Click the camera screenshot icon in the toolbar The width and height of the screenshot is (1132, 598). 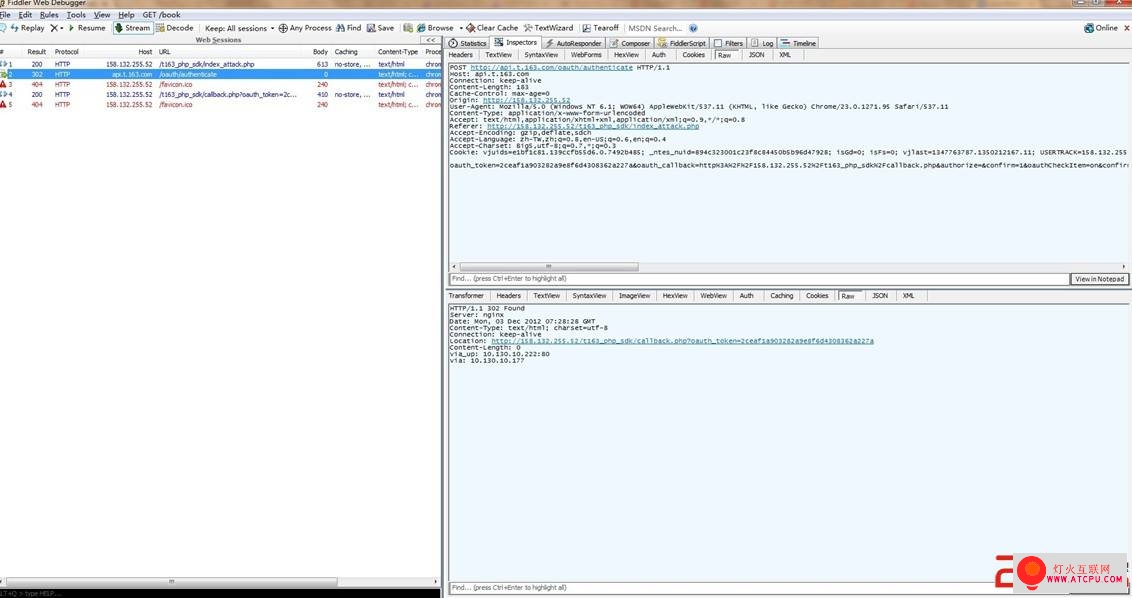pos(408,28)
